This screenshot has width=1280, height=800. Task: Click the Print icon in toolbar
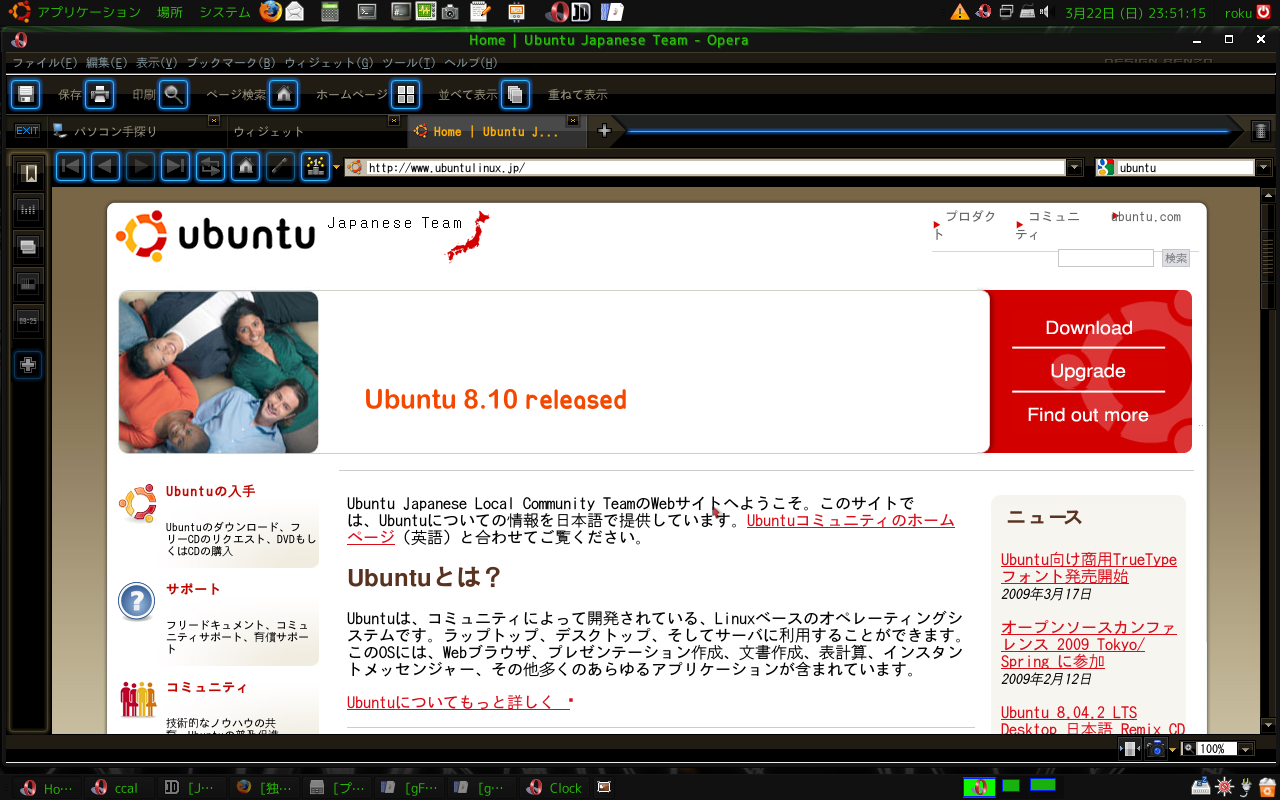[98, 94]
